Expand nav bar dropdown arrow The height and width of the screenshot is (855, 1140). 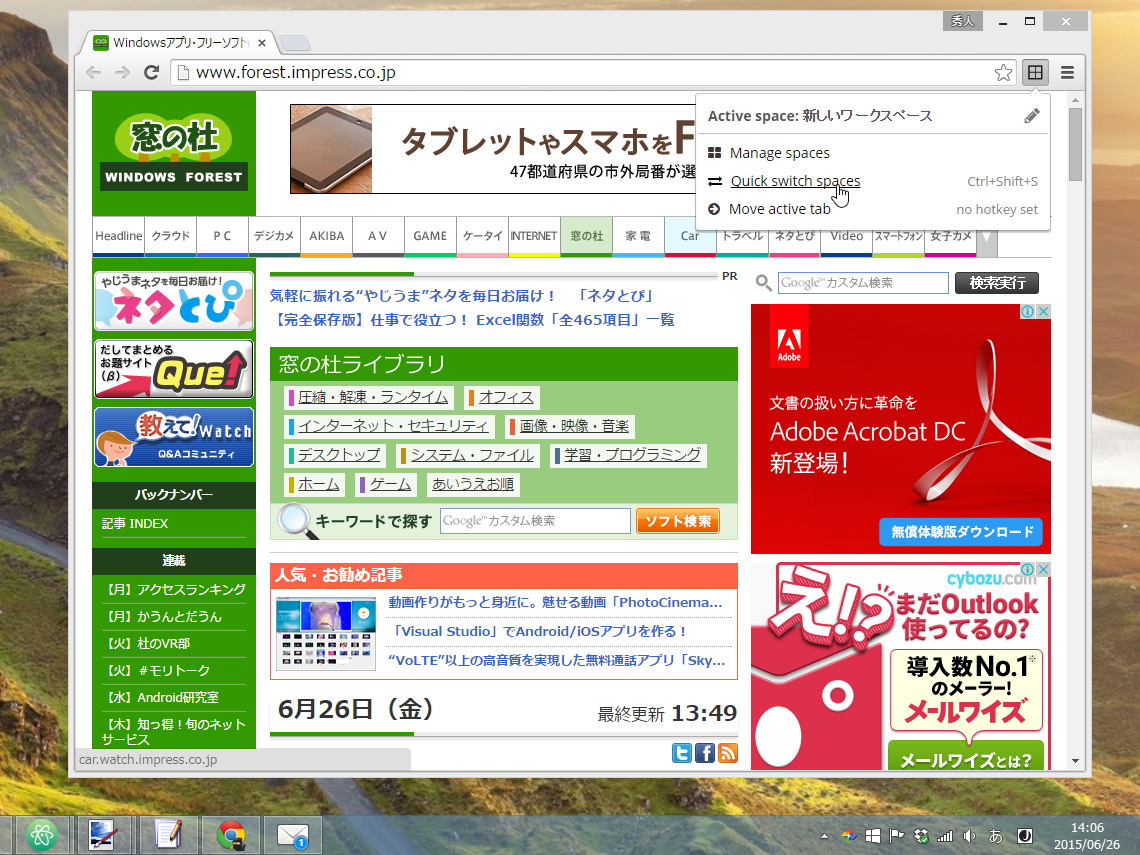pos(987,238)
